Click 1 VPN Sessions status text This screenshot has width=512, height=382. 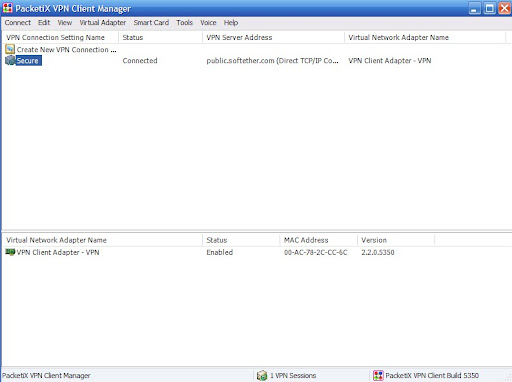coord(293,376)
